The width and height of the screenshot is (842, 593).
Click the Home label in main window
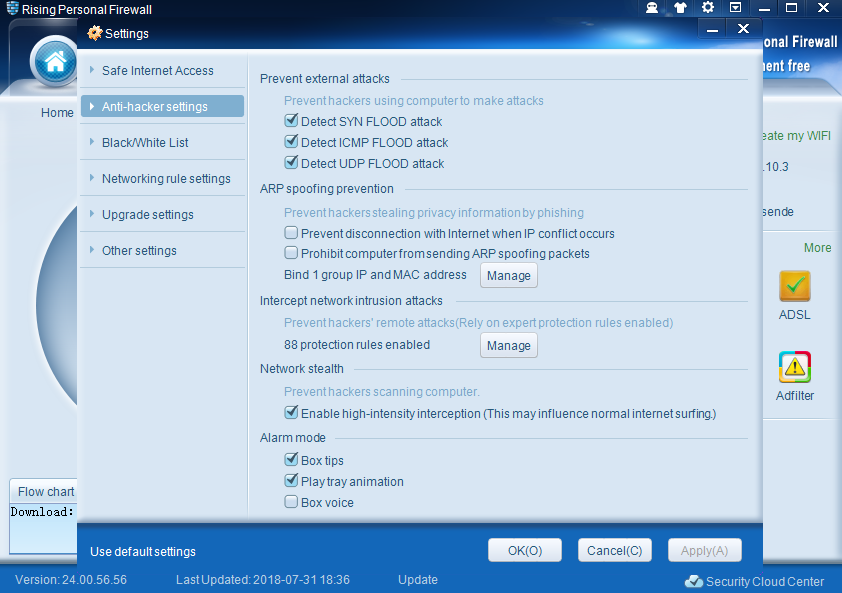(57, 112)
